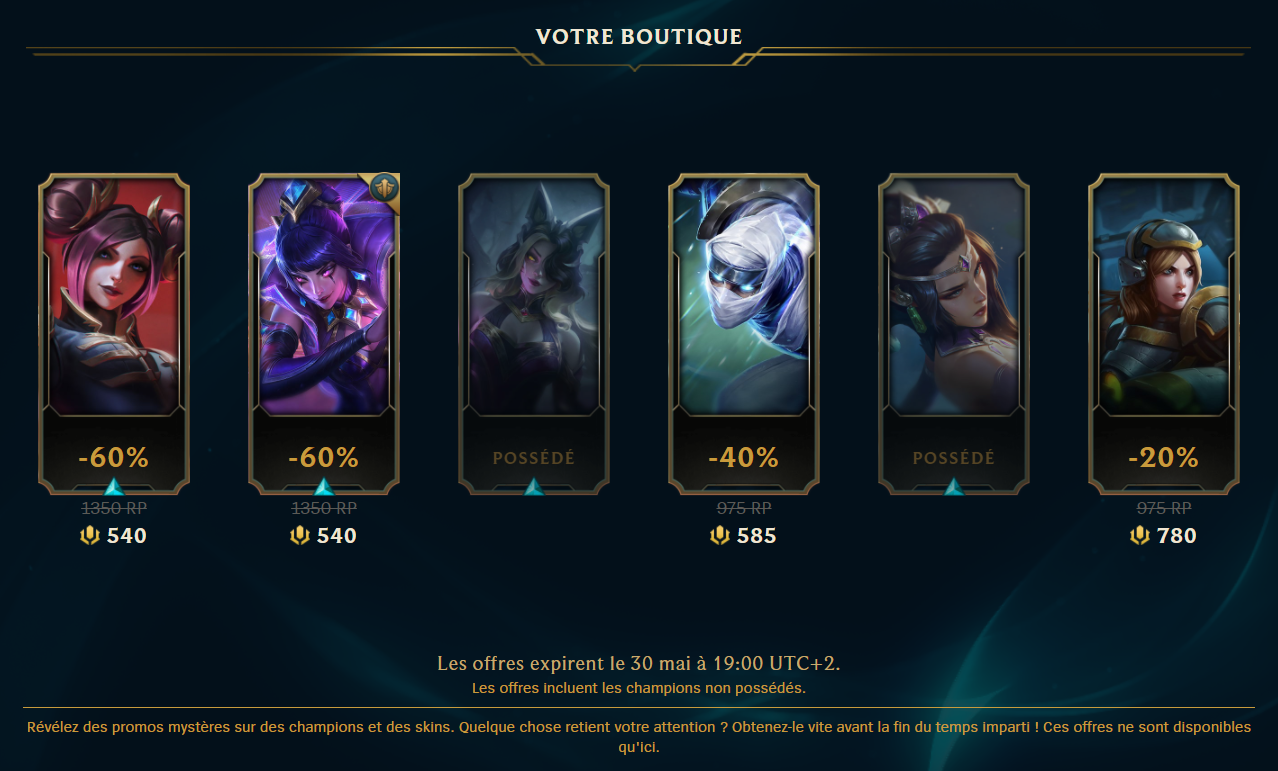The image size is (1278, 771).
Task: Click the 780 RP discounted price
Action: click(x=1176, y=536)
